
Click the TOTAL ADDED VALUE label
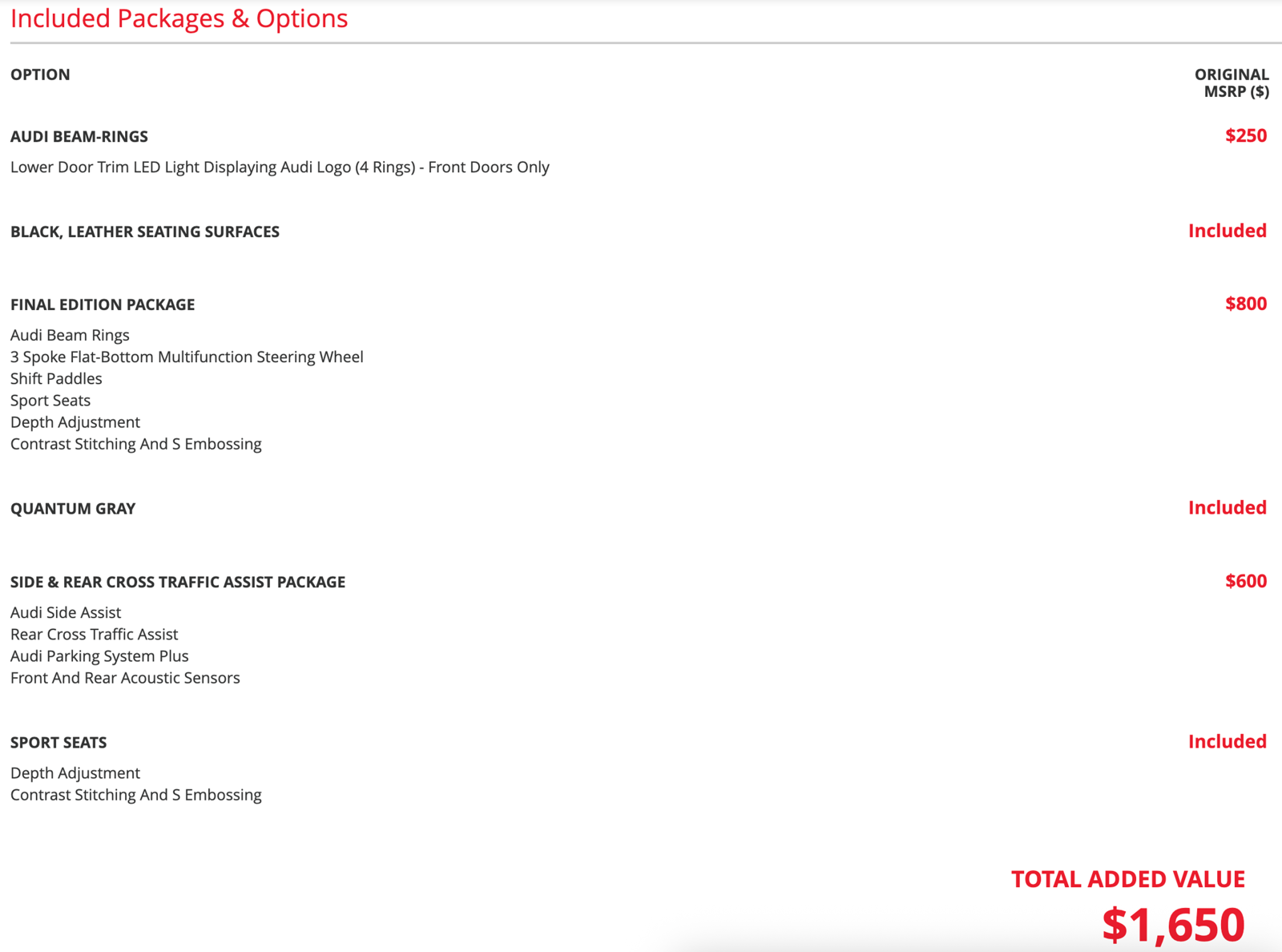[x=1127, y=879]
